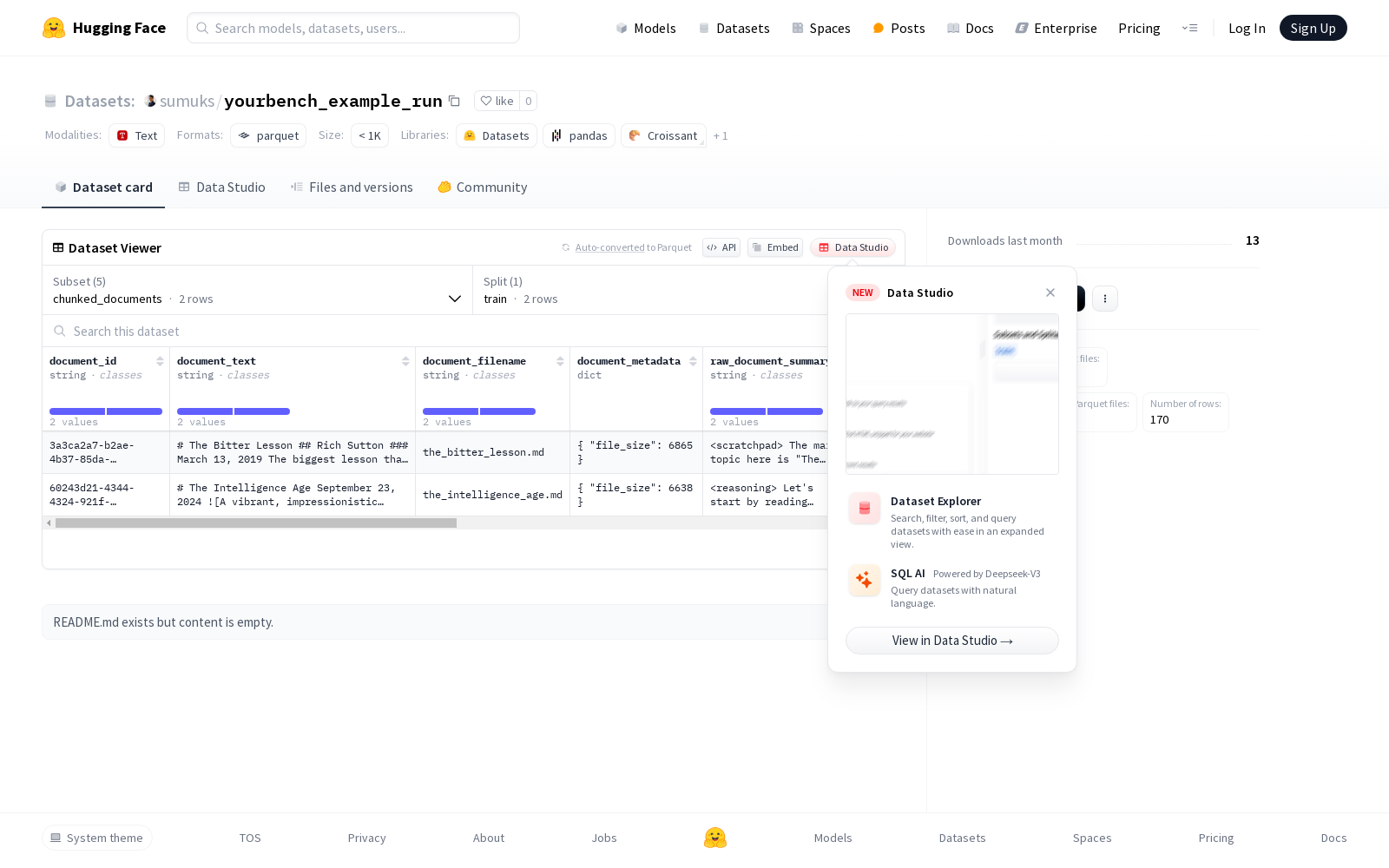This screenshot has height=868, width=1389.
Task: Click the Hugging Face emoji logo in the footer
Action: tap(715, 838)
